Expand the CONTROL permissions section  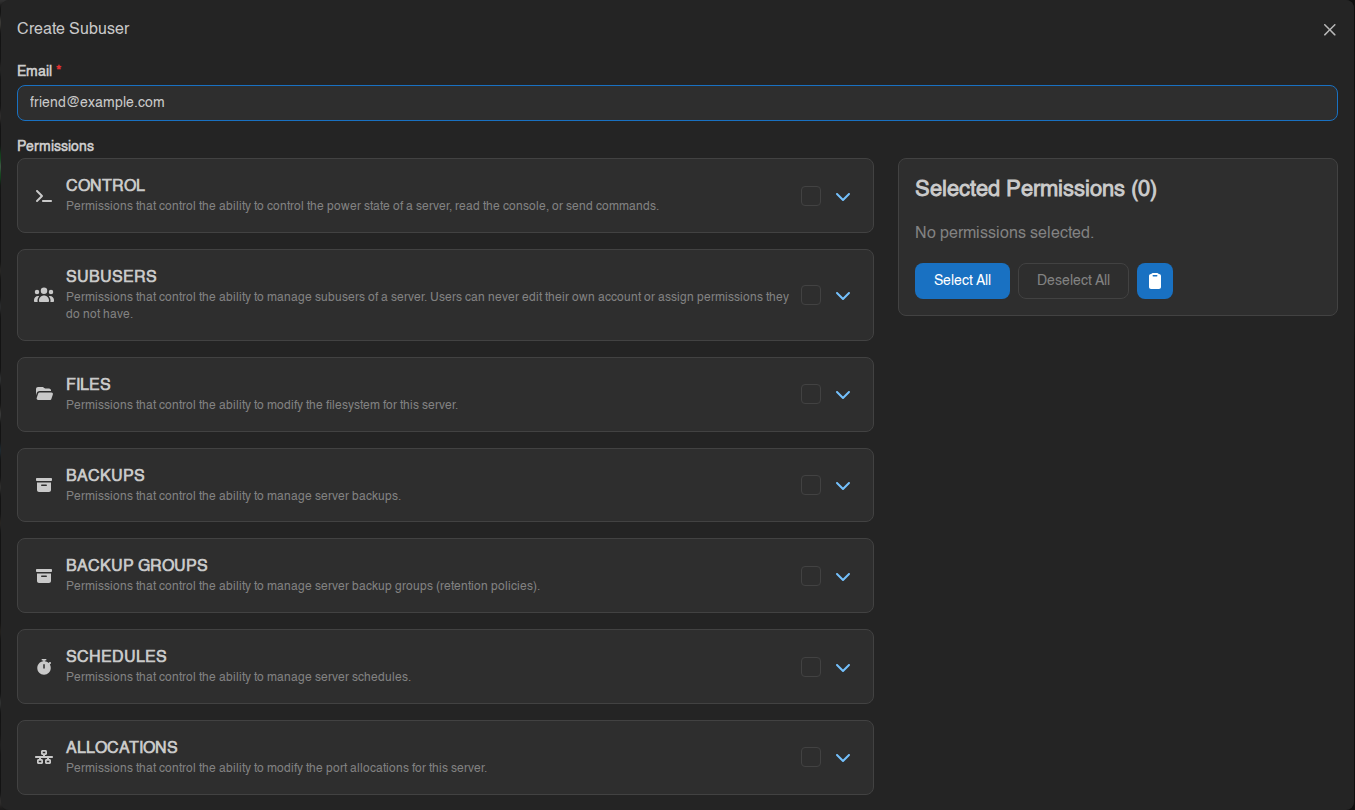point(843,196)
